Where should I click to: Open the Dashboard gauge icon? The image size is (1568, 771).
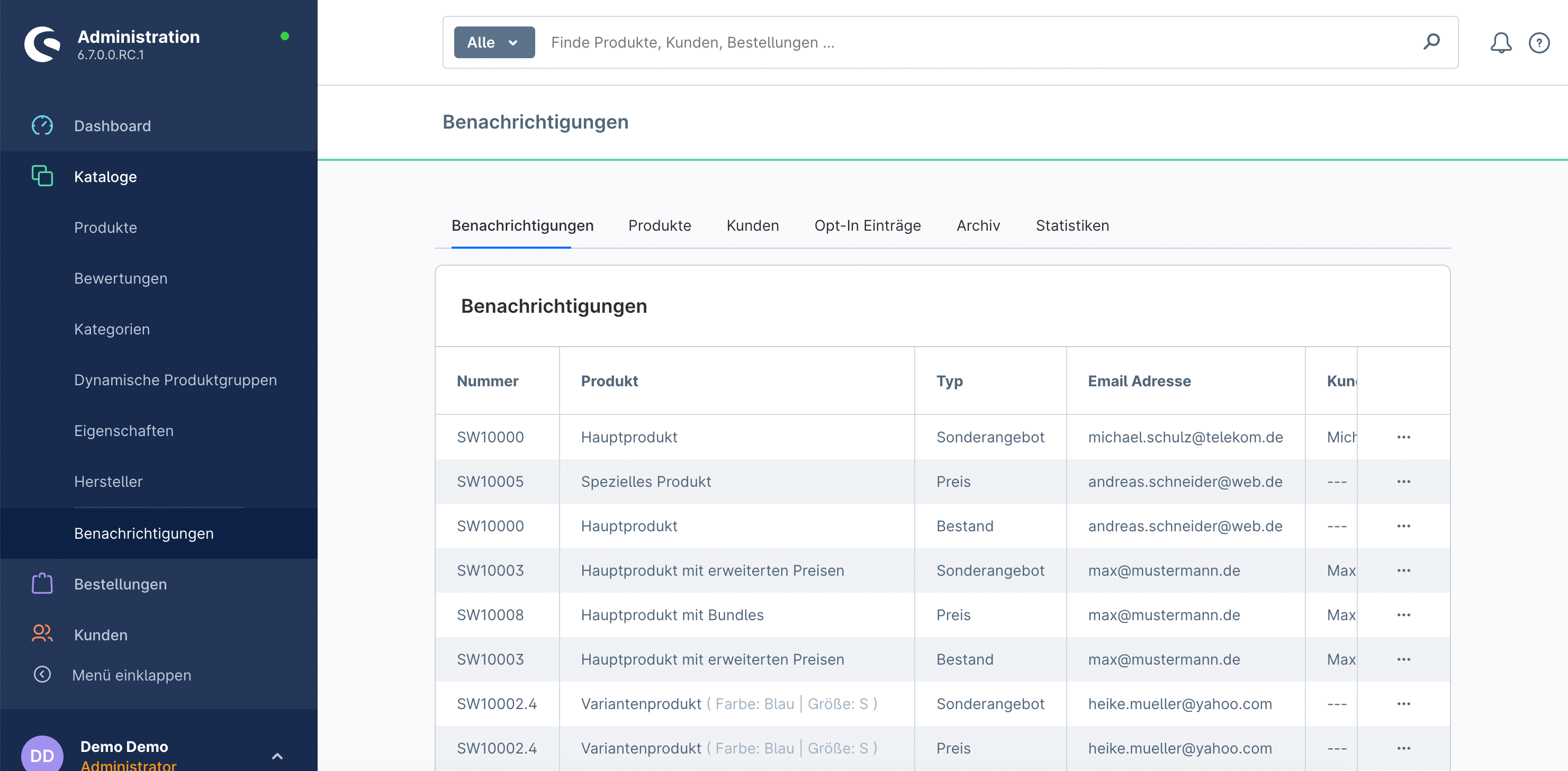(x=42, y=125)
